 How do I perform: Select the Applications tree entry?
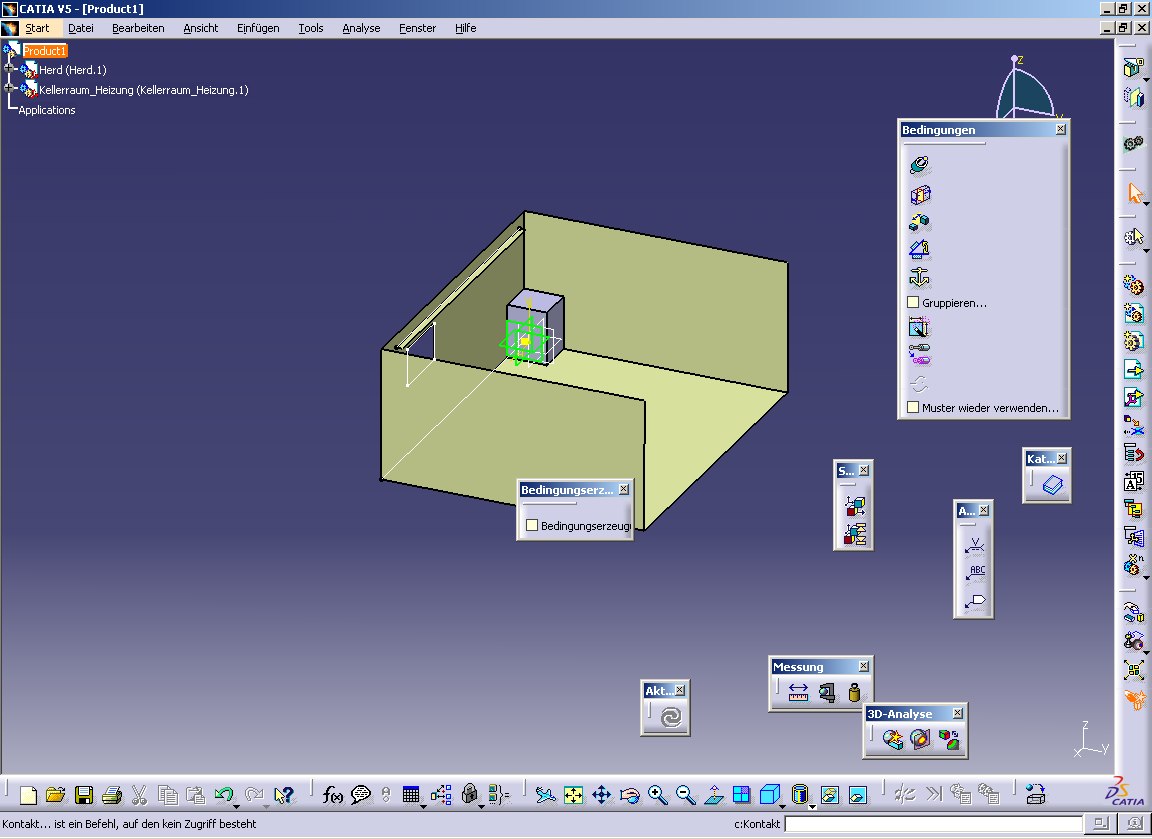pos(47,110)
